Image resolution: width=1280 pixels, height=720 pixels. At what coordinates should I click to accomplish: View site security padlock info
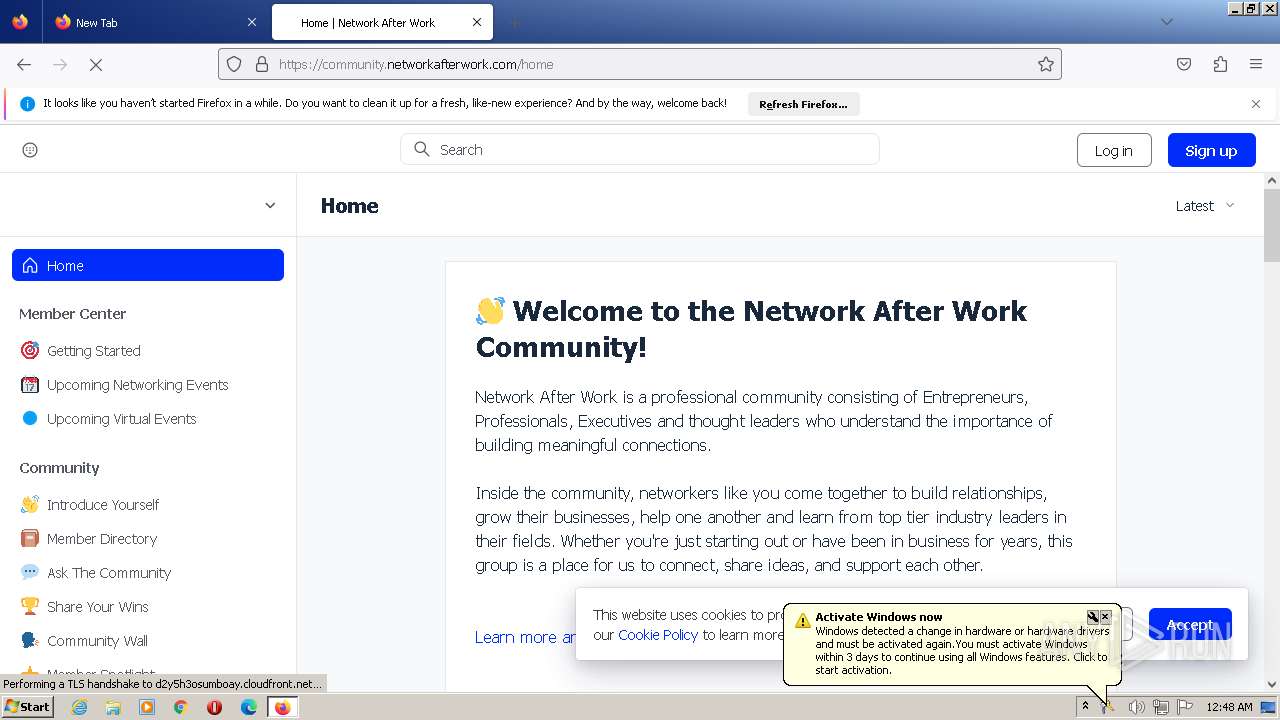pos(262,64)
